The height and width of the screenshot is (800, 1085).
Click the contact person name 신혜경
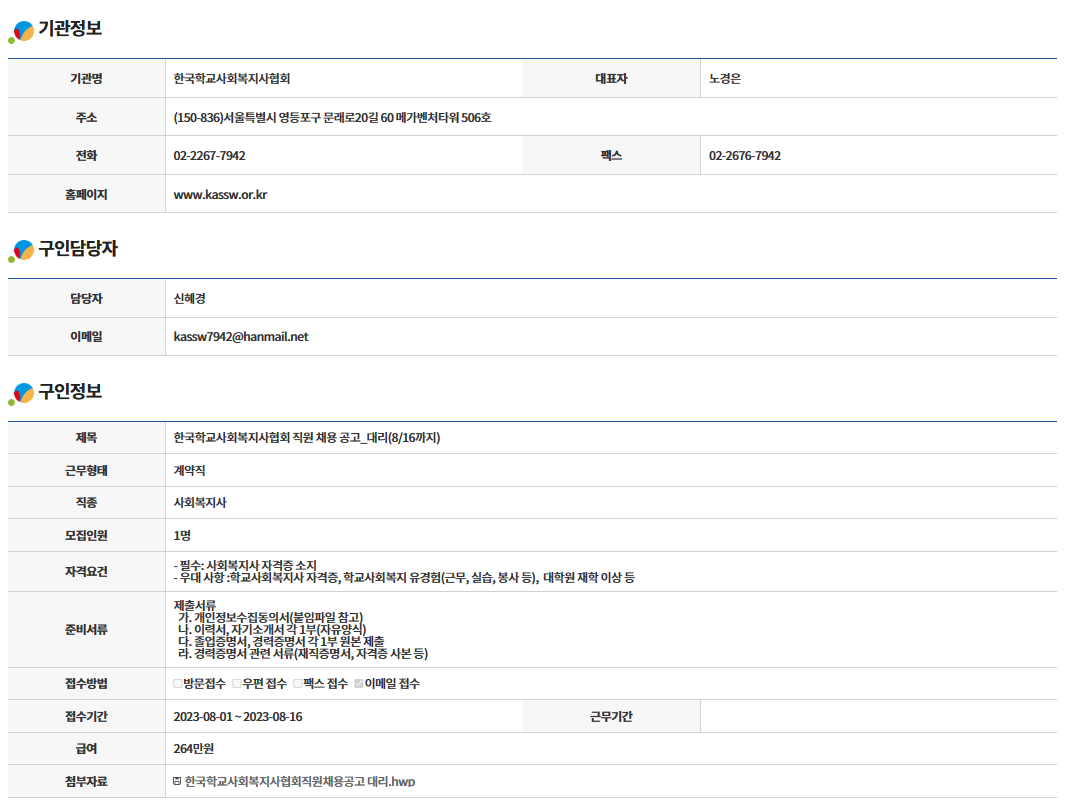[190, 299]
